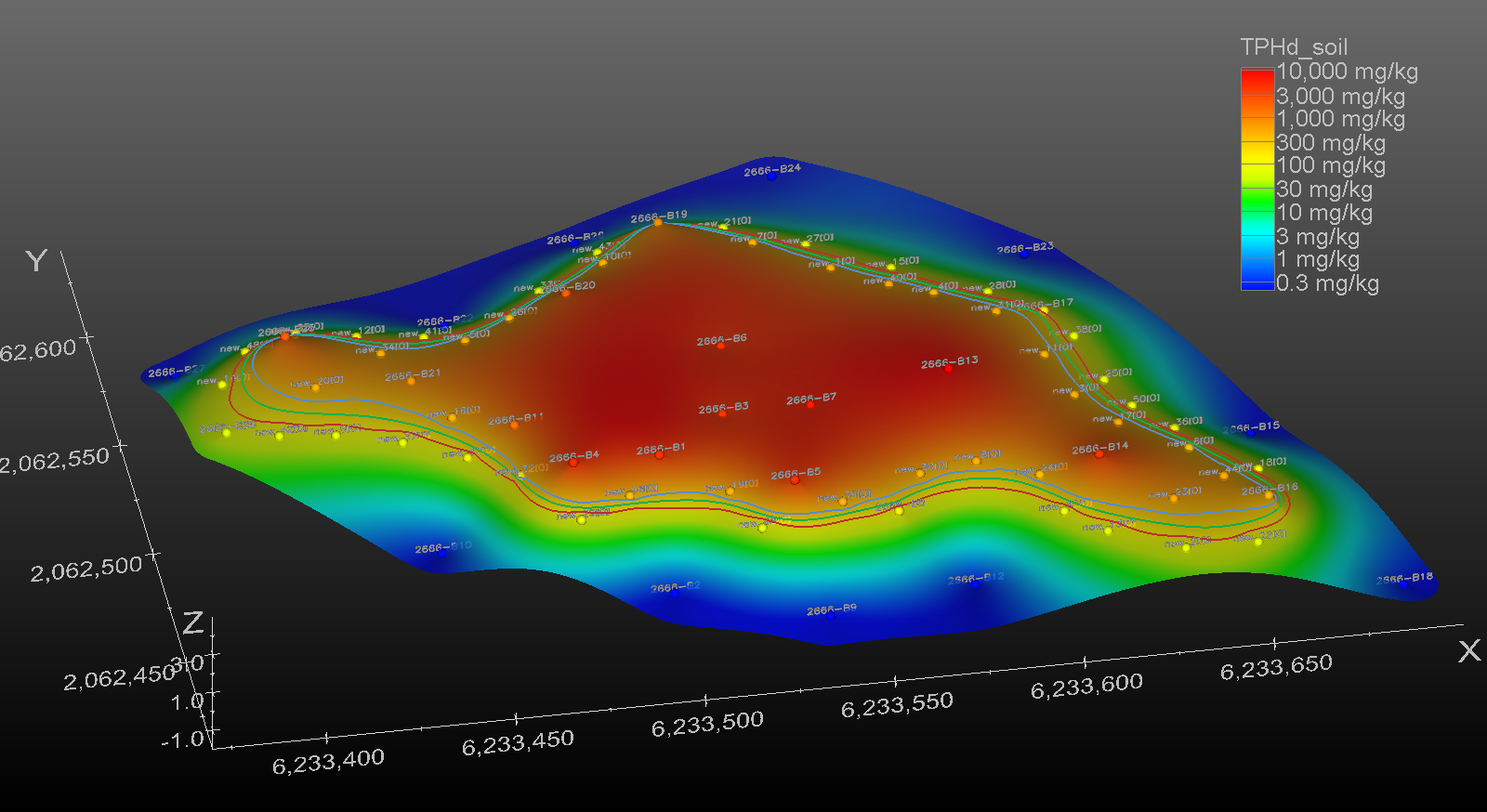Image resolution: width=1487 pixels, height=812 pixels.
Task: Click the X axis label
Action: click(x=1469, y=650)
